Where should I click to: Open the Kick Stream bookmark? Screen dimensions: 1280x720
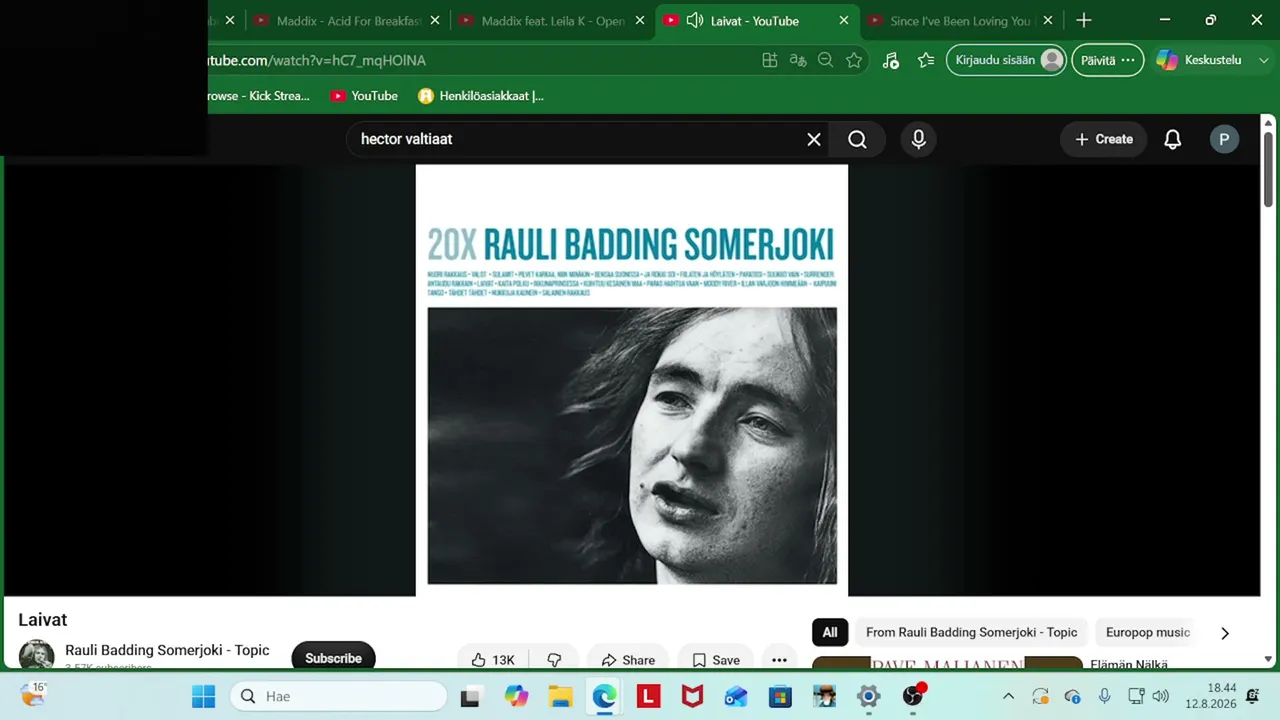pyautogui.click(x=258, y=96)
